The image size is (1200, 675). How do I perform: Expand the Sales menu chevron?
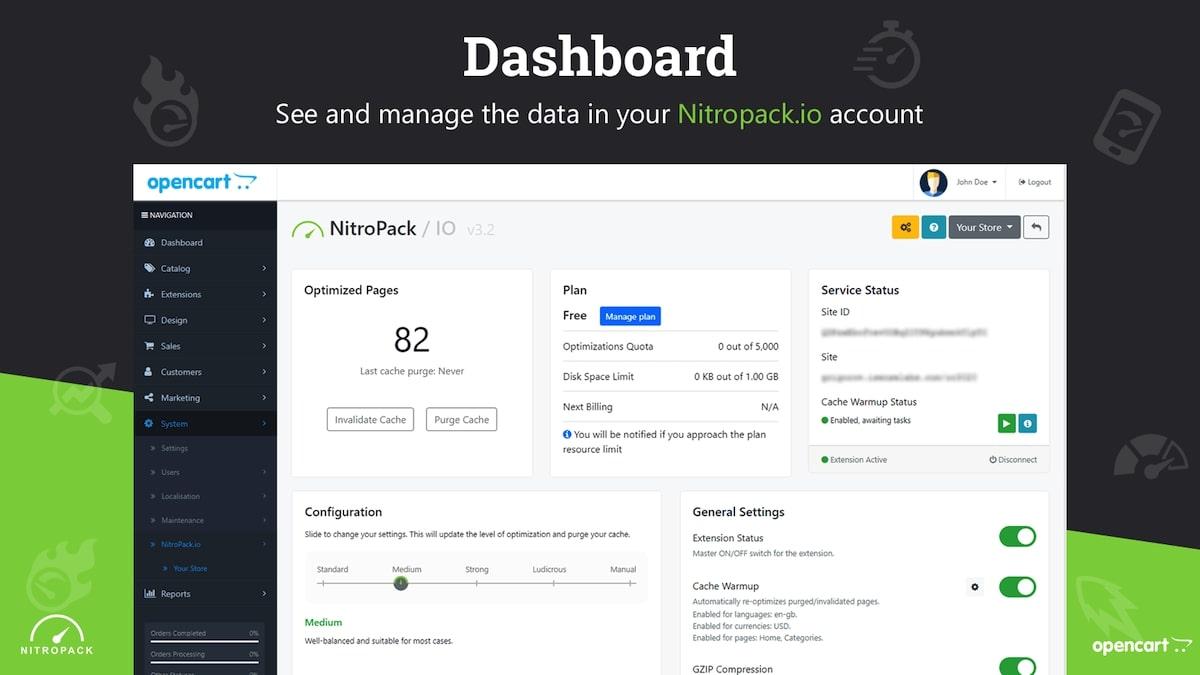pos(264,346)
